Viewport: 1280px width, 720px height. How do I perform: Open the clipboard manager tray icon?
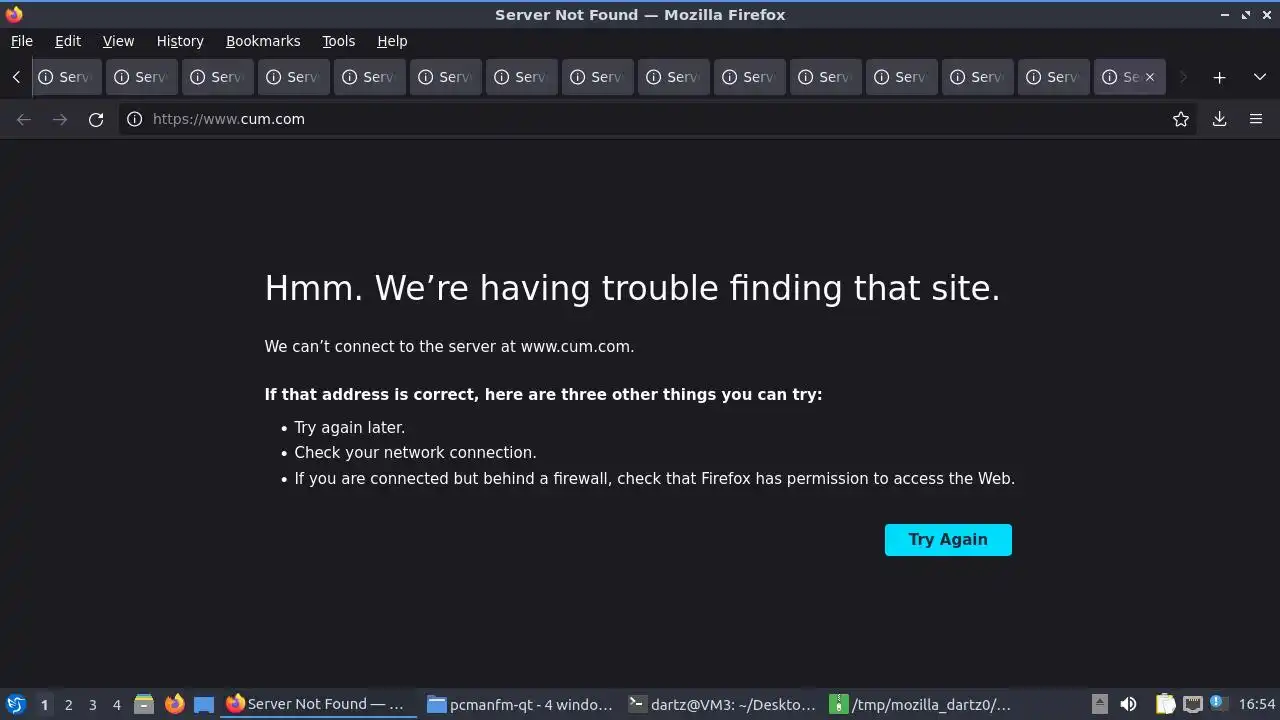(x=1165, y=704)
